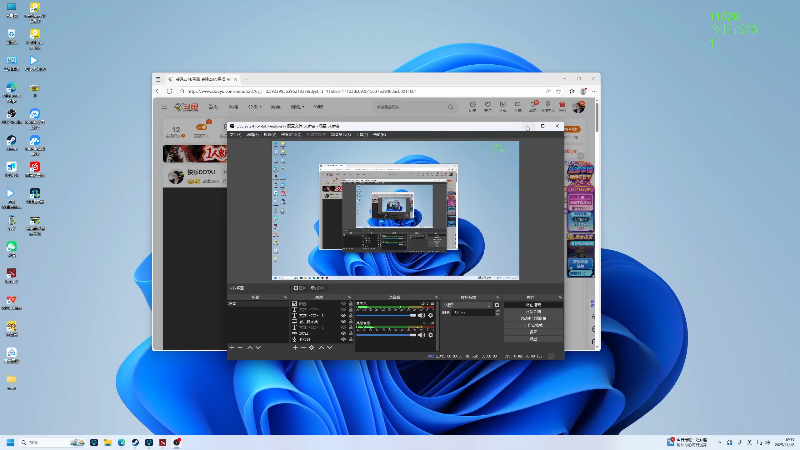Toggle the orange switch beside the number 12

[202, 127]
